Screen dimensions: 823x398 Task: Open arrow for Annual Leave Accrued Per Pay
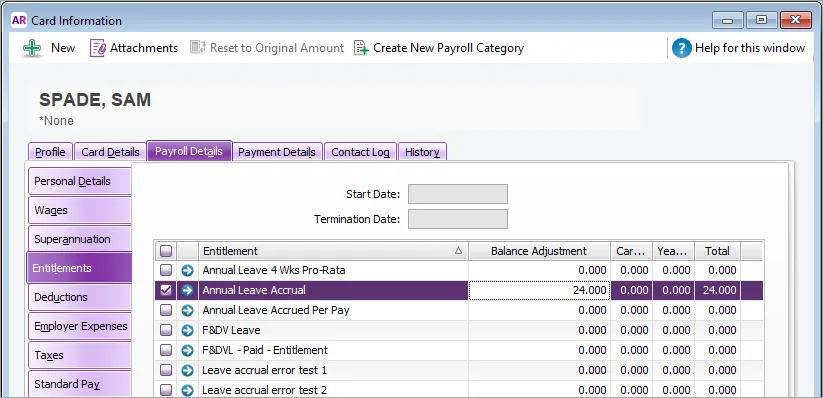click(187, 310)
